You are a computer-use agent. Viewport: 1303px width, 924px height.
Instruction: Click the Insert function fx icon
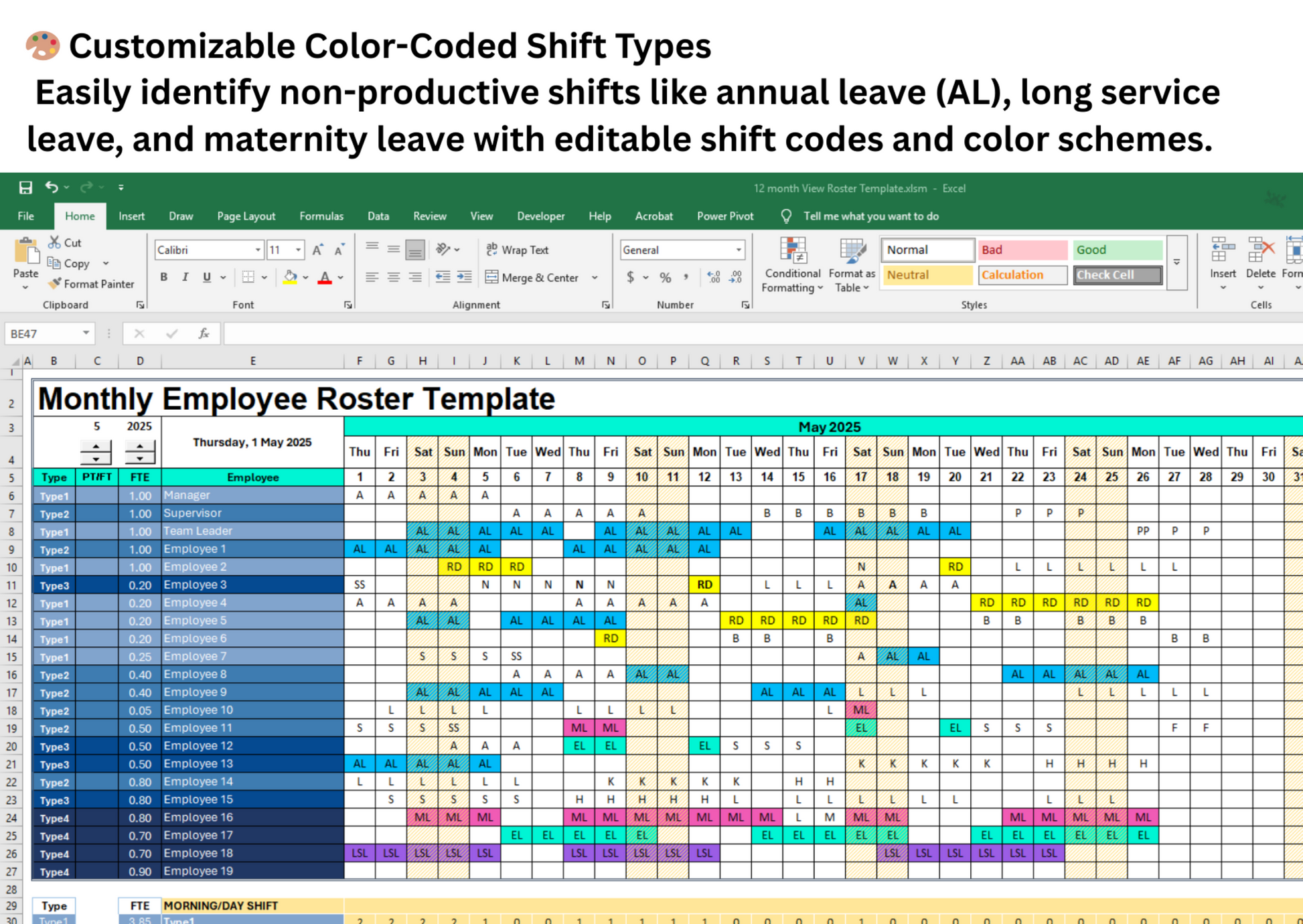pyautogui.click(x=204, y=333)
